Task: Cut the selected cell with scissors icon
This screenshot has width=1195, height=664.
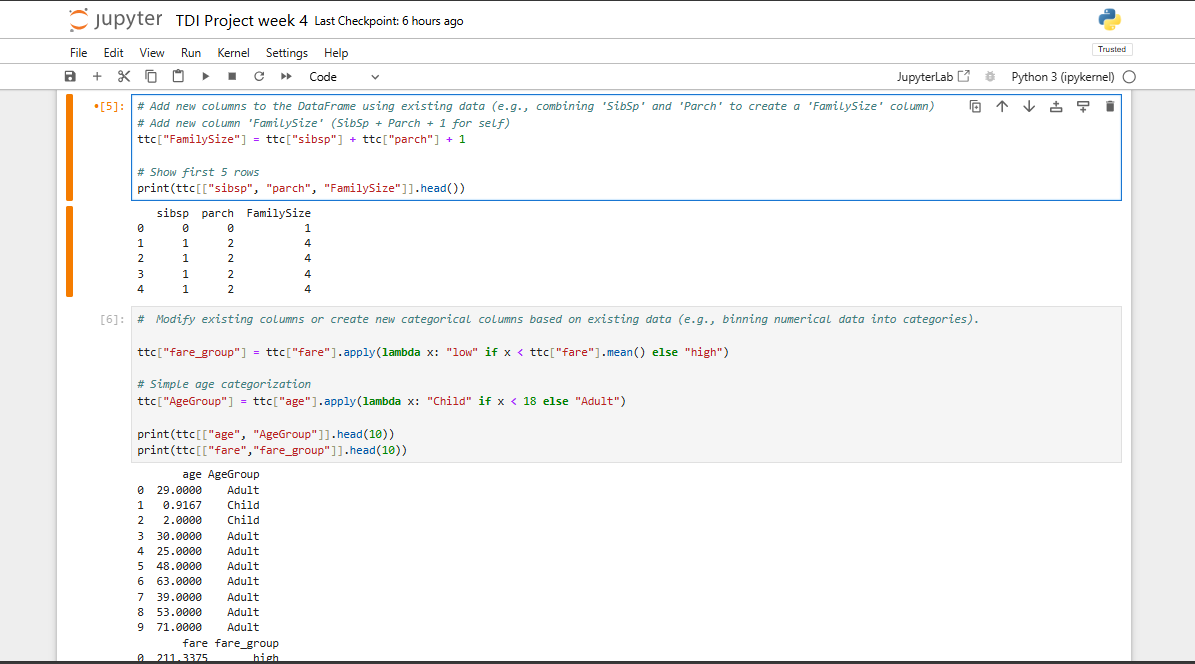Action: pyautogui.click(x=123, y=76)
